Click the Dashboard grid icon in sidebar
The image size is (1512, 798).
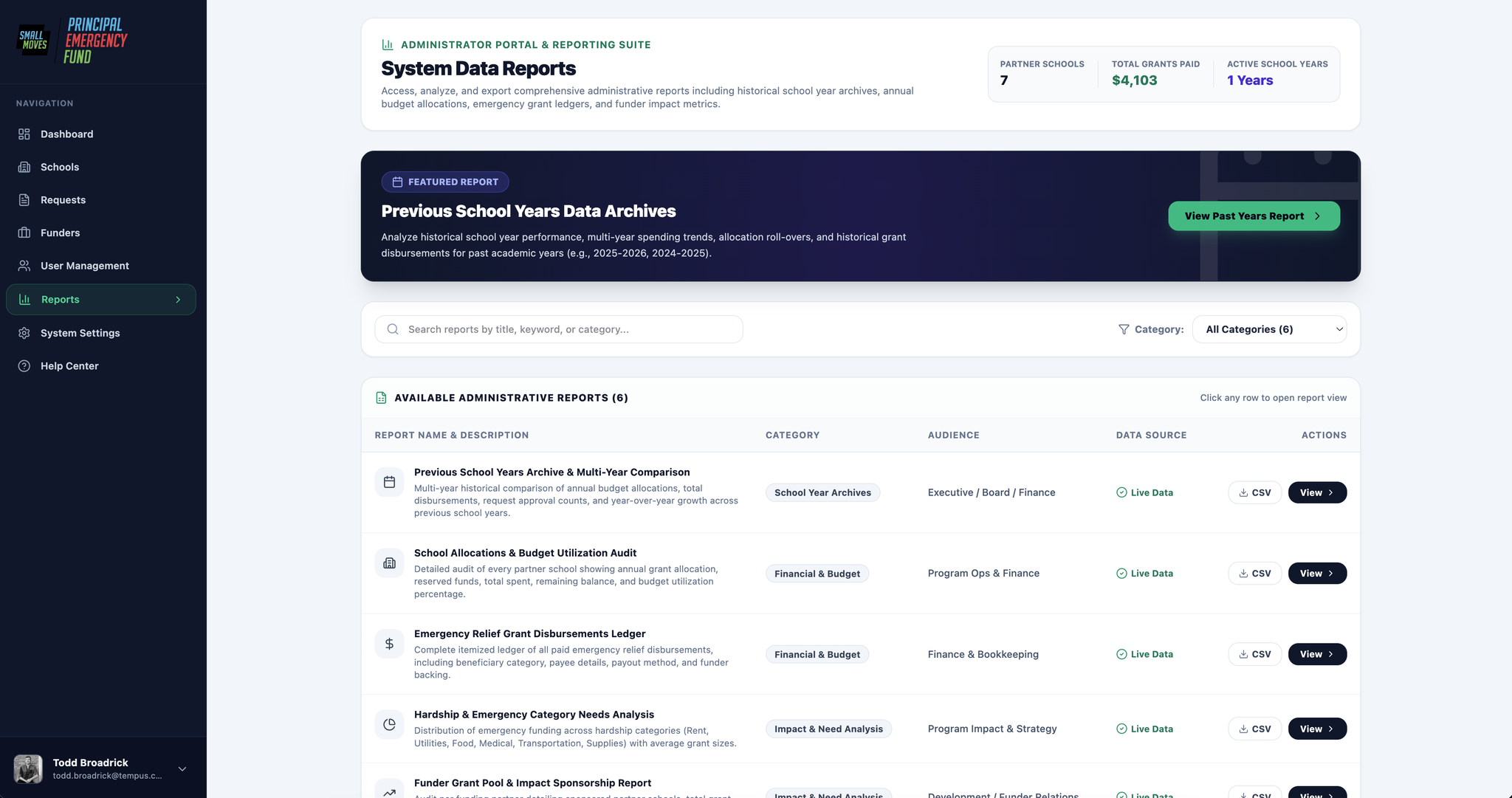[x=24, y=134]
